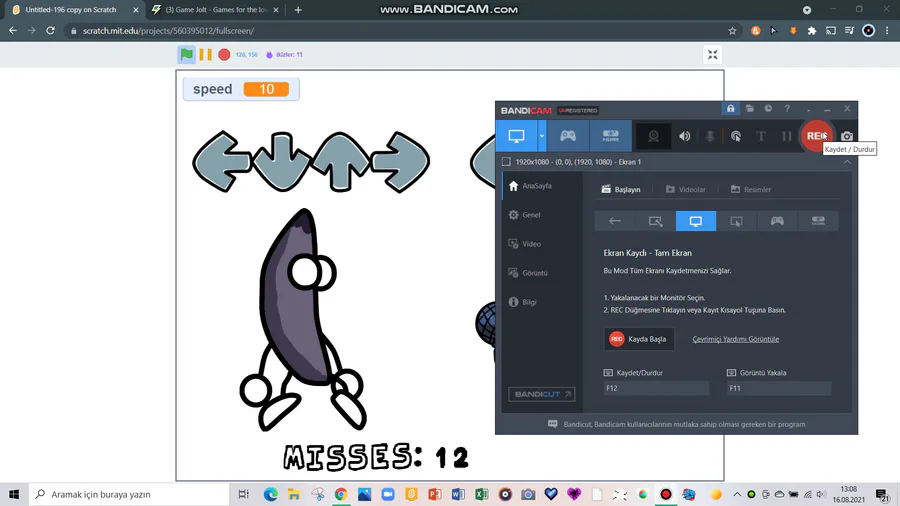900x506 pixels.
Task: Open Bandicam output folder icon
Action: coord(750,108)
